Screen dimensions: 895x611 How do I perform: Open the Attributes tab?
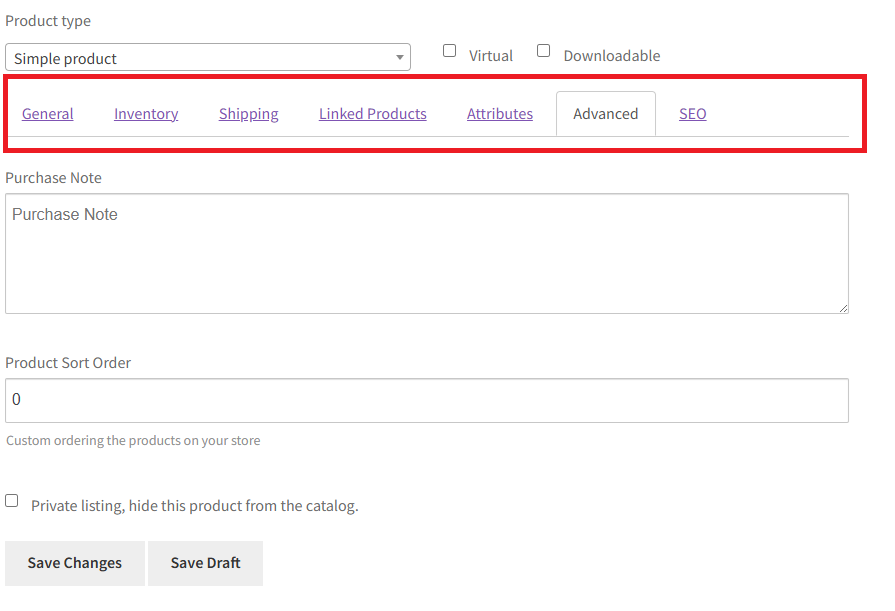coord(500,114)
